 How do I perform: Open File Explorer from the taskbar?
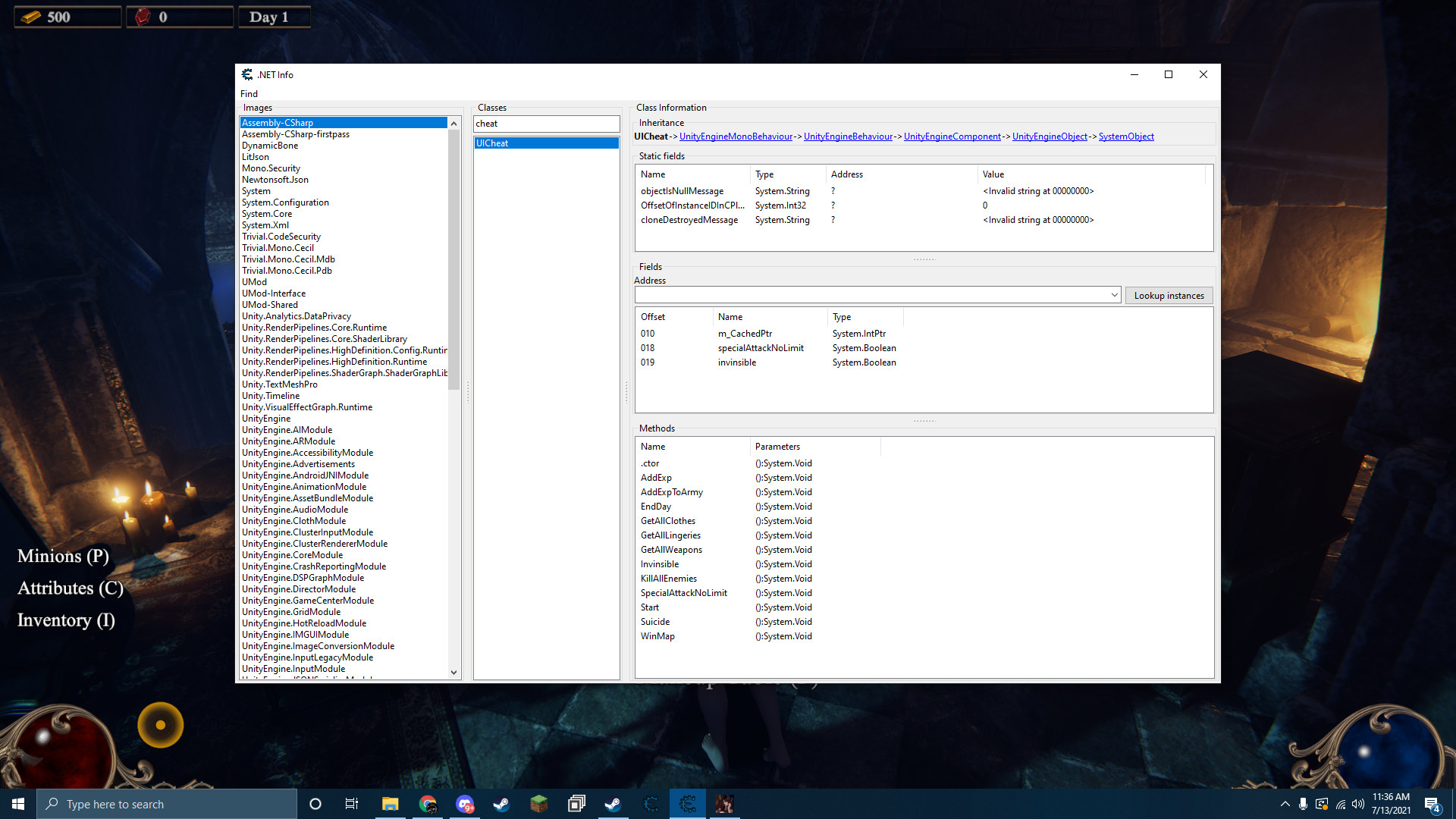click(x=391, y=803)
